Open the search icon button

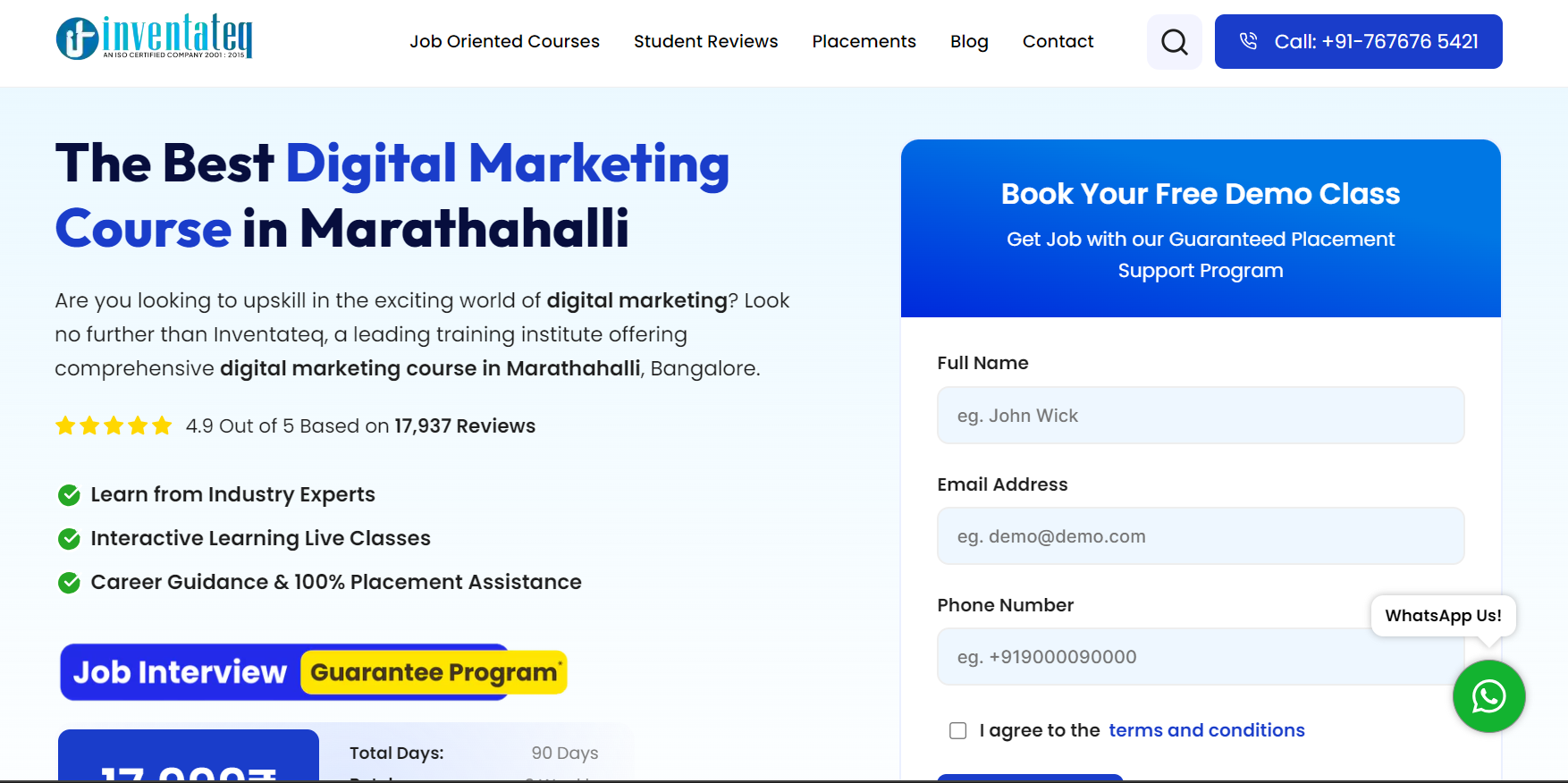click(x=1175, y=41)
